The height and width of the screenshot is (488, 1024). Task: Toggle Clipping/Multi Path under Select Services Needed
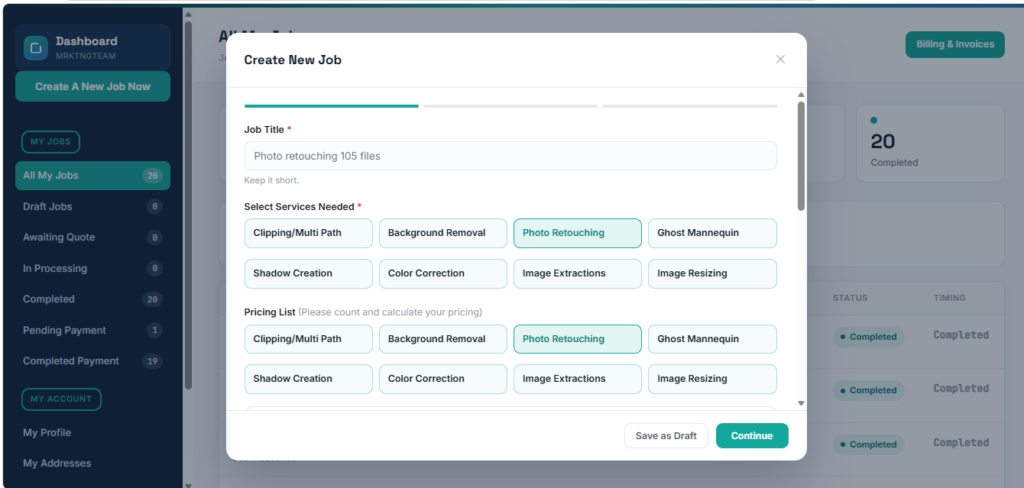308,233
